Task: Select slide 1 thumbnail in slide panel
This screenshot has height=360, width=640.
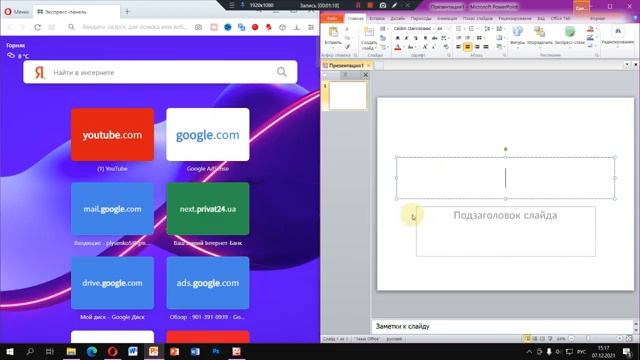Action: click(x=348, y=96)
